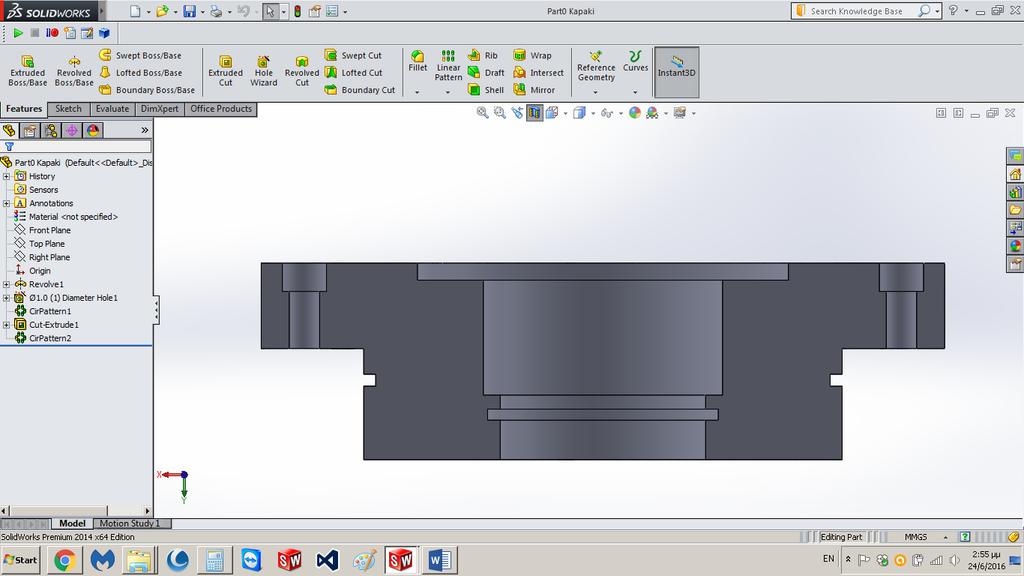Play the macro with green arrow
This screenshot has height=576, width=1024.
point(18,33)
